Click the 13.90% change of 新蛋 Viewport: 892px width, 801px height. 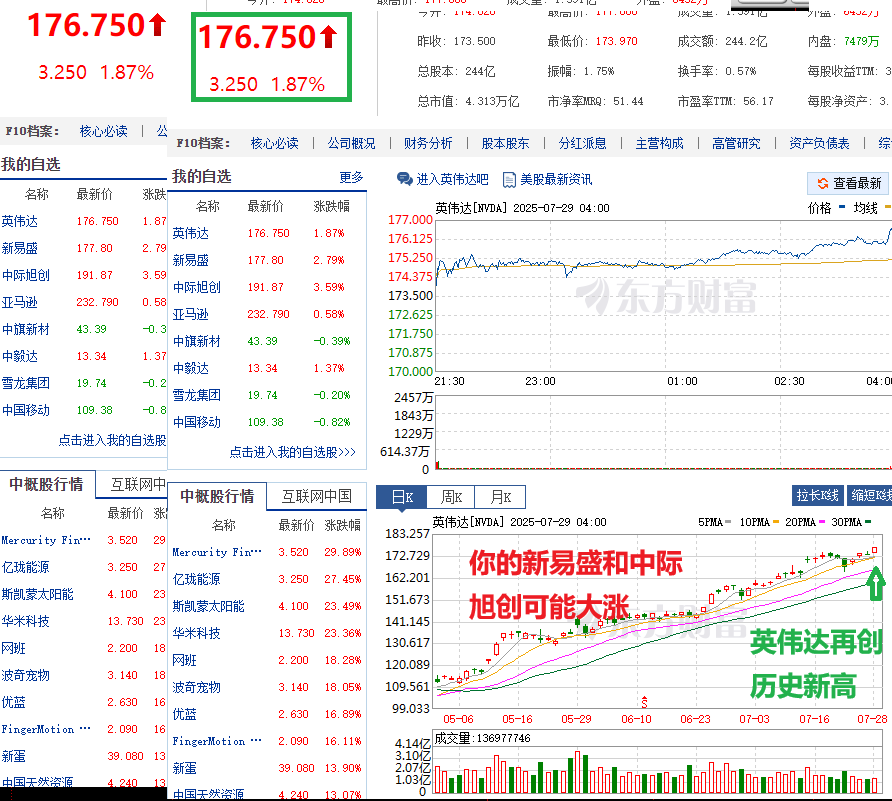pos(342,769)
